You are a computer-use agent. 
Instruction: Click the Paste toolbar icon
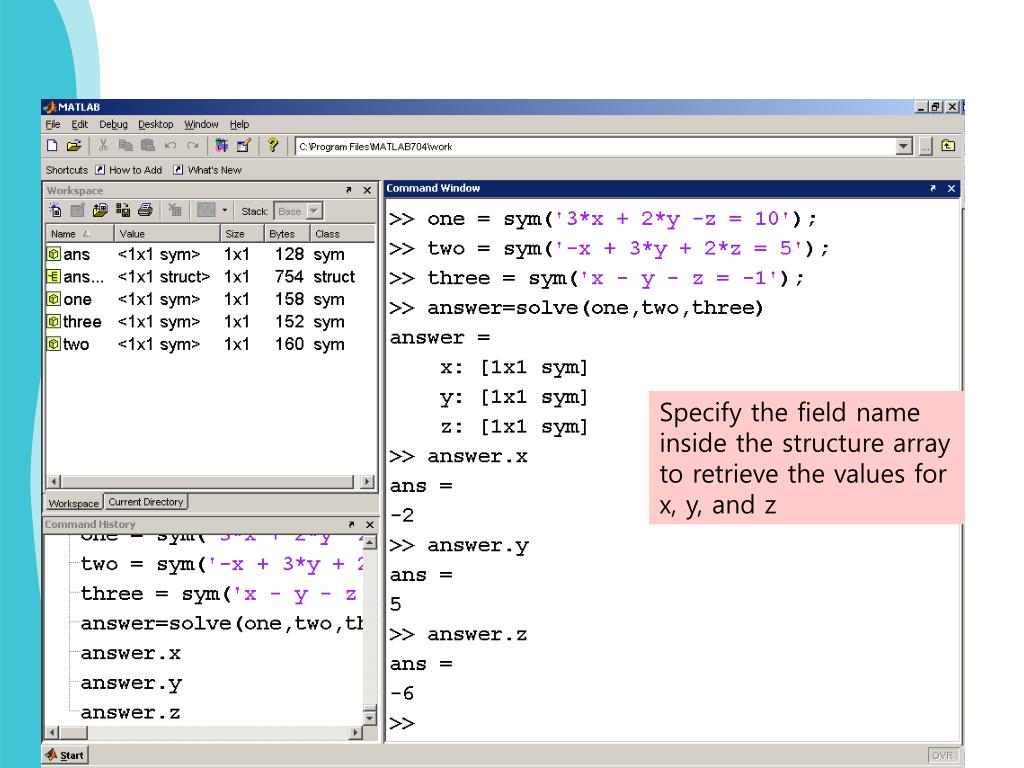(148, 146)
